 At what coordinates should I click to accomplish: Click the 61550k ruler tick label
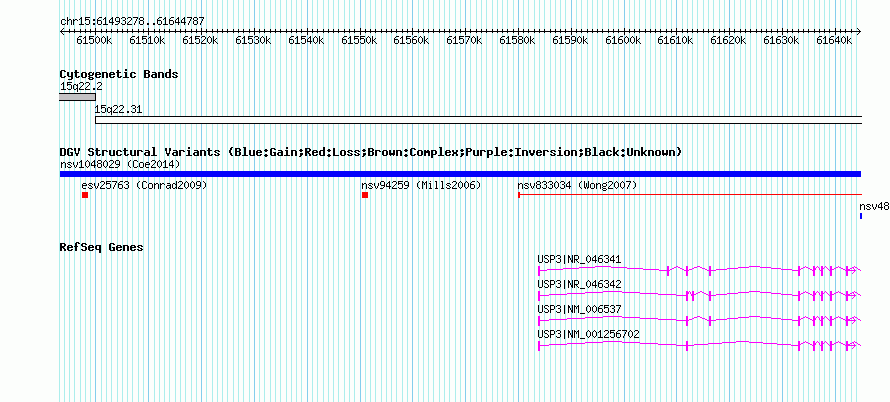coord(359,40)
